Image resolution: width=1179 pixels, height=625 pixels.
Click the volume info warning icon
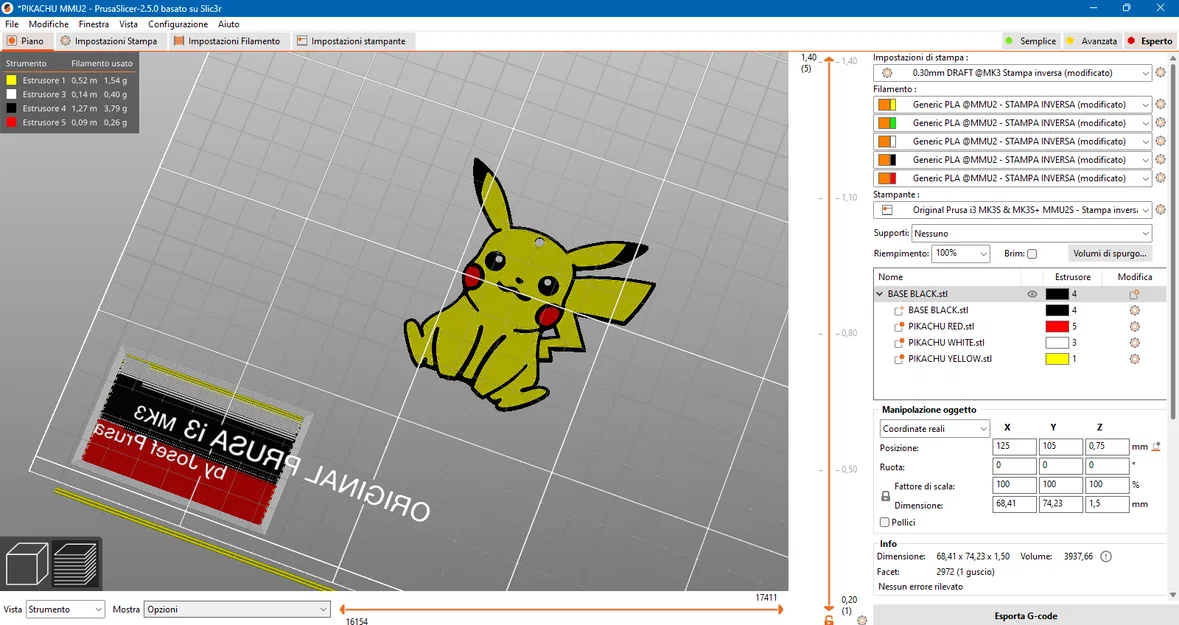pyautogui.click(x=1105, y=557)
